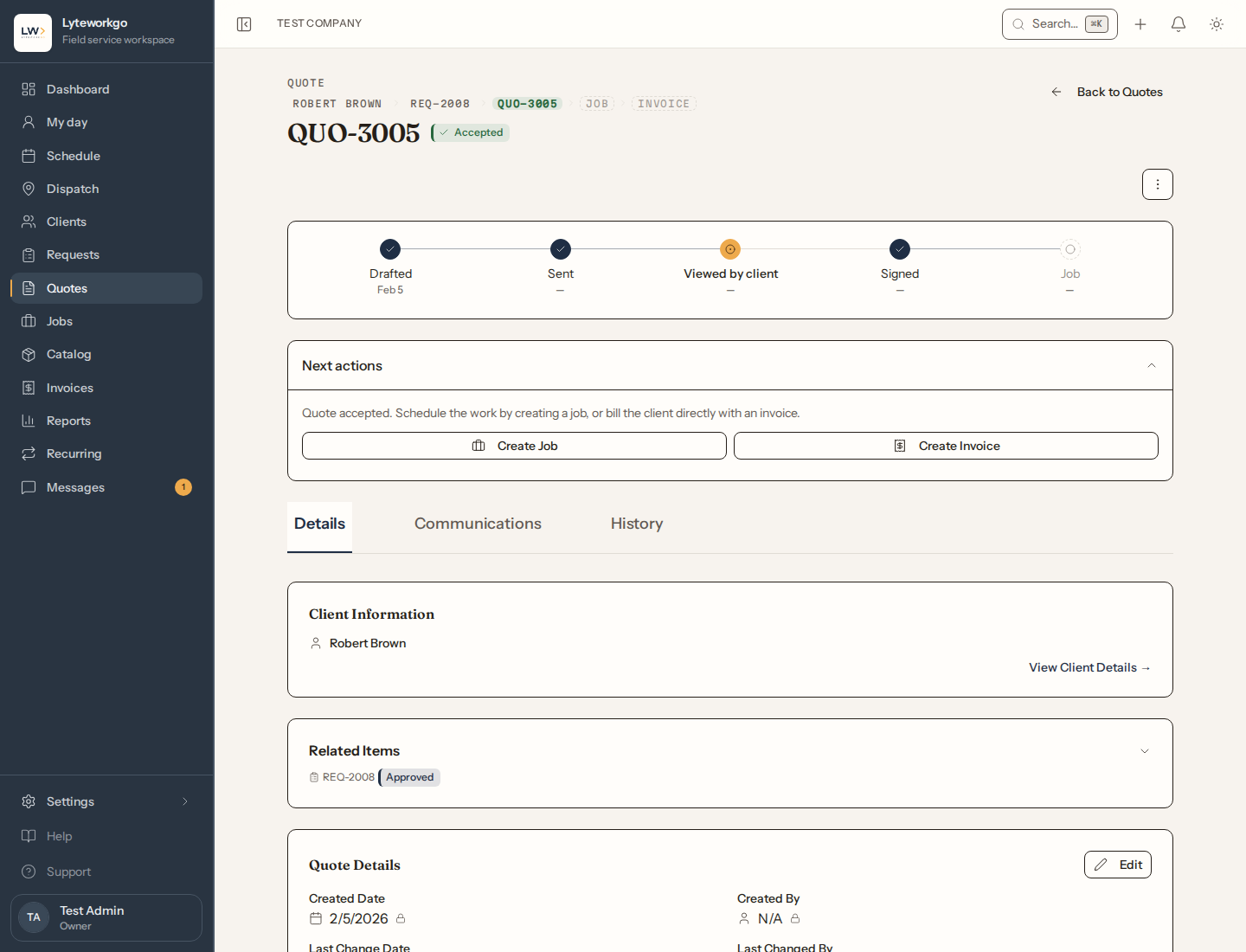This screenshot has height=952, width=1246.
Task: Open the Schedule page
Action: click(106, 156)
